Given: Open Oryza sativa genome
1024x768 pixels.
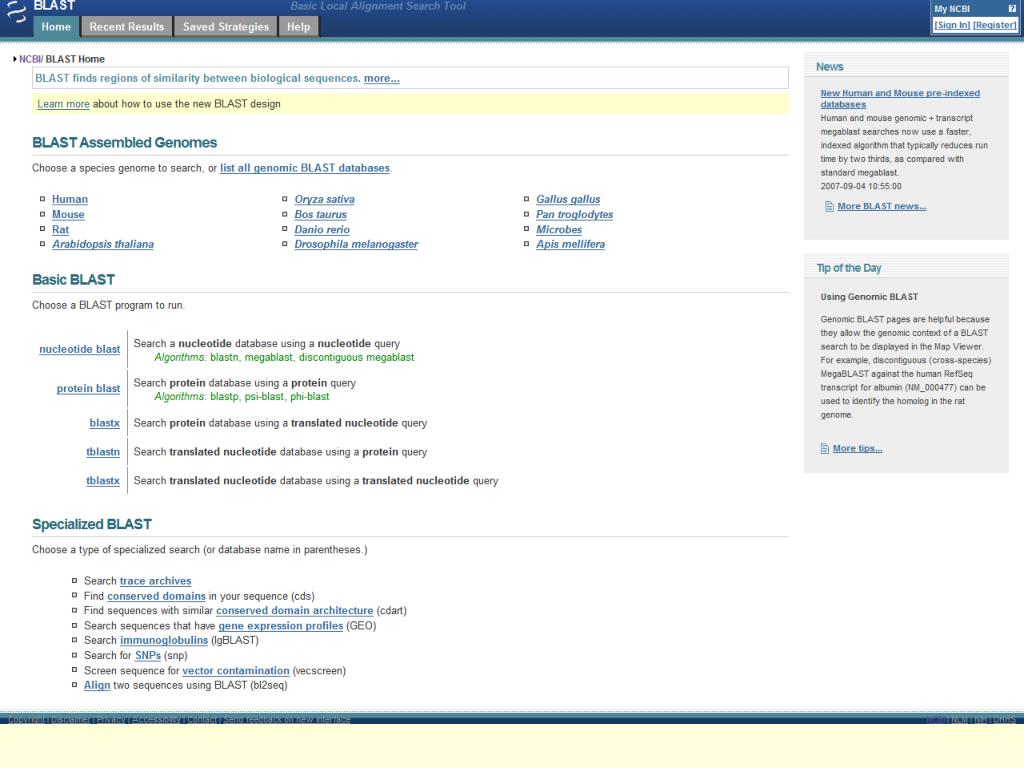Looking at the screenshot, I should pos(325,199).
